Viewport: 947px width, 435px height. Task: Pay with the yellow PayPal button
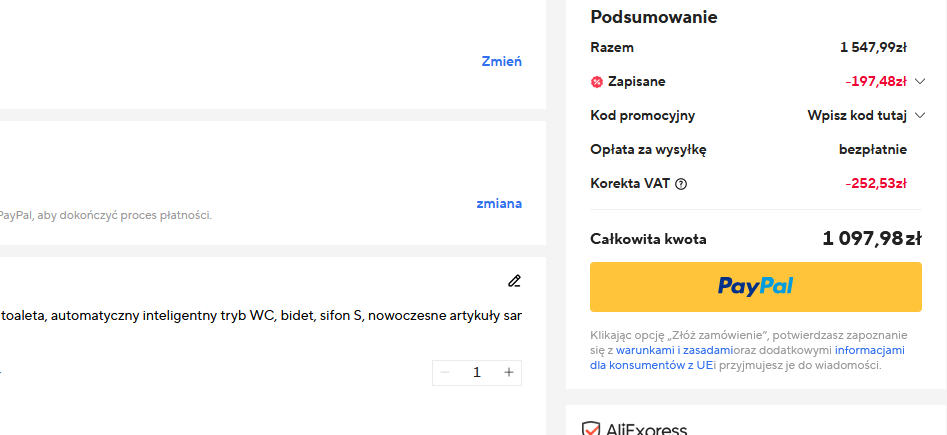(x=755, y=287)
